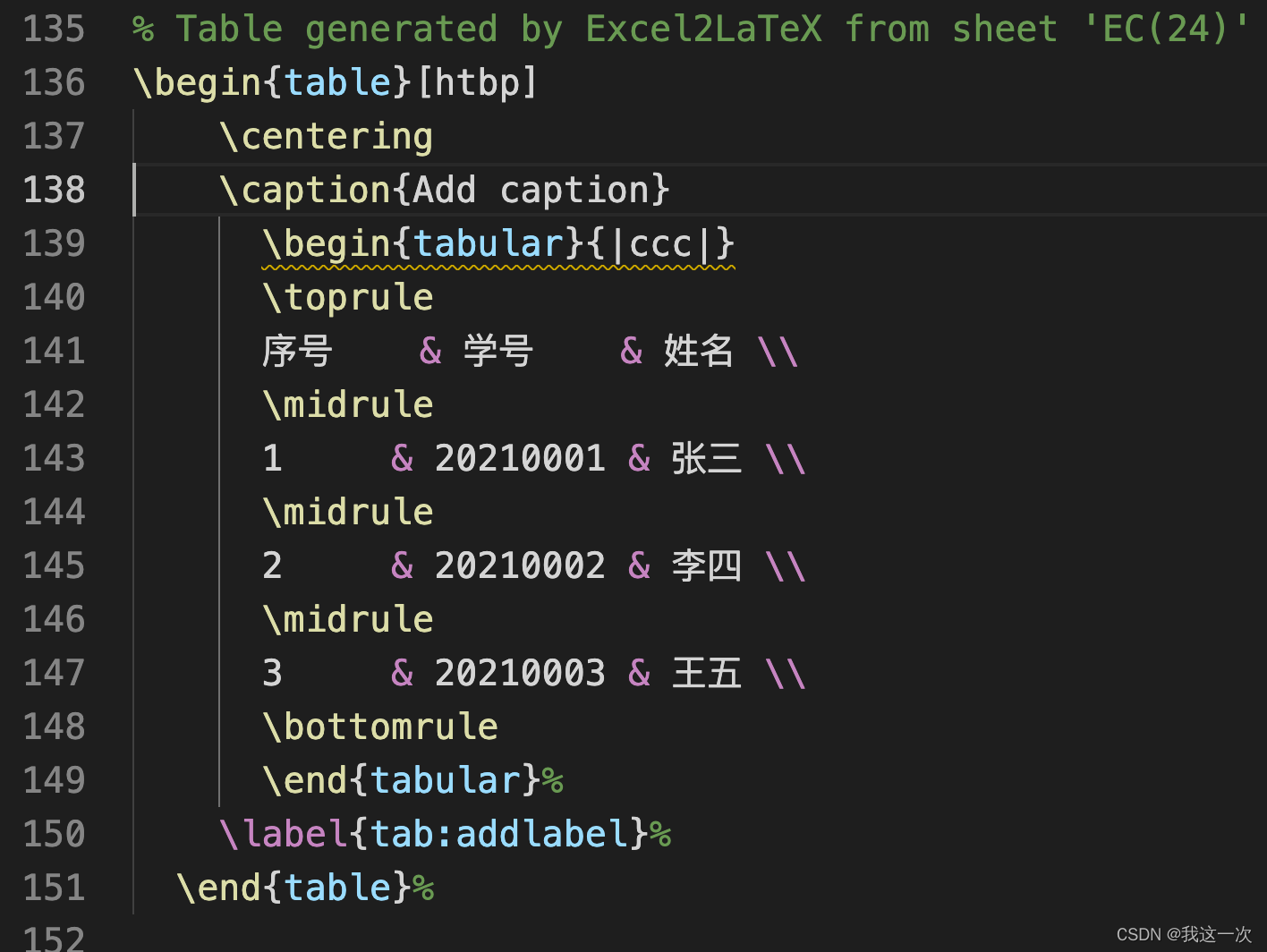Click the tab:addlabel label text

[x=498, y=834]
